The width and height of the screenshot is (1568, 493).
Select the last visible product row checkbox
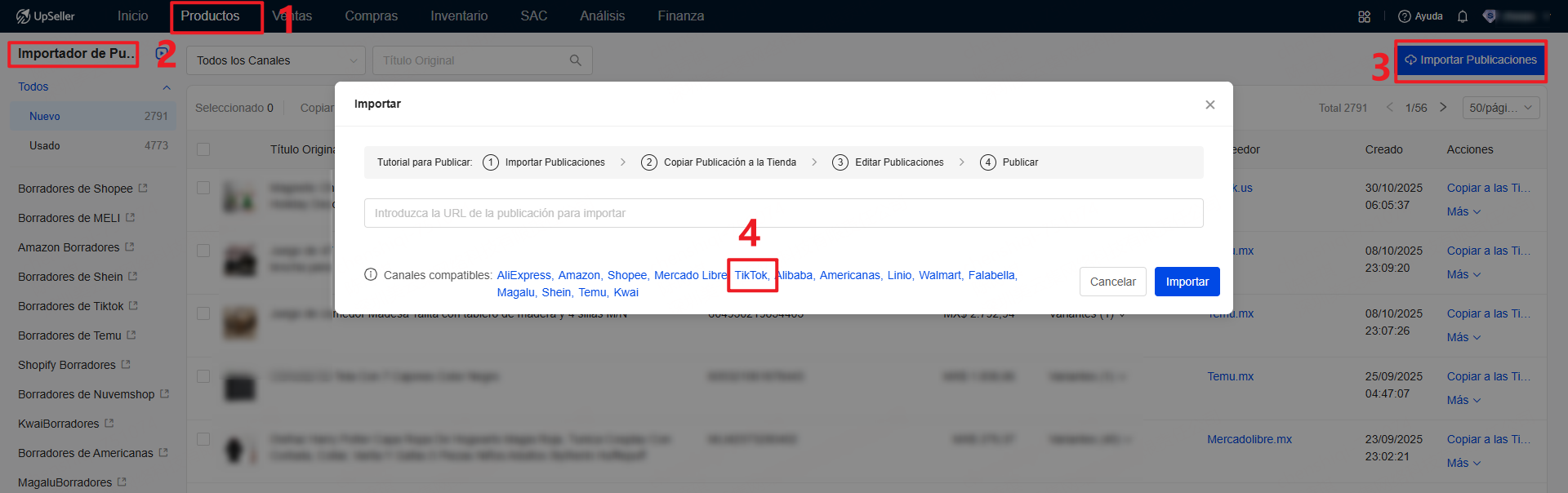click(x=203, y=439)
